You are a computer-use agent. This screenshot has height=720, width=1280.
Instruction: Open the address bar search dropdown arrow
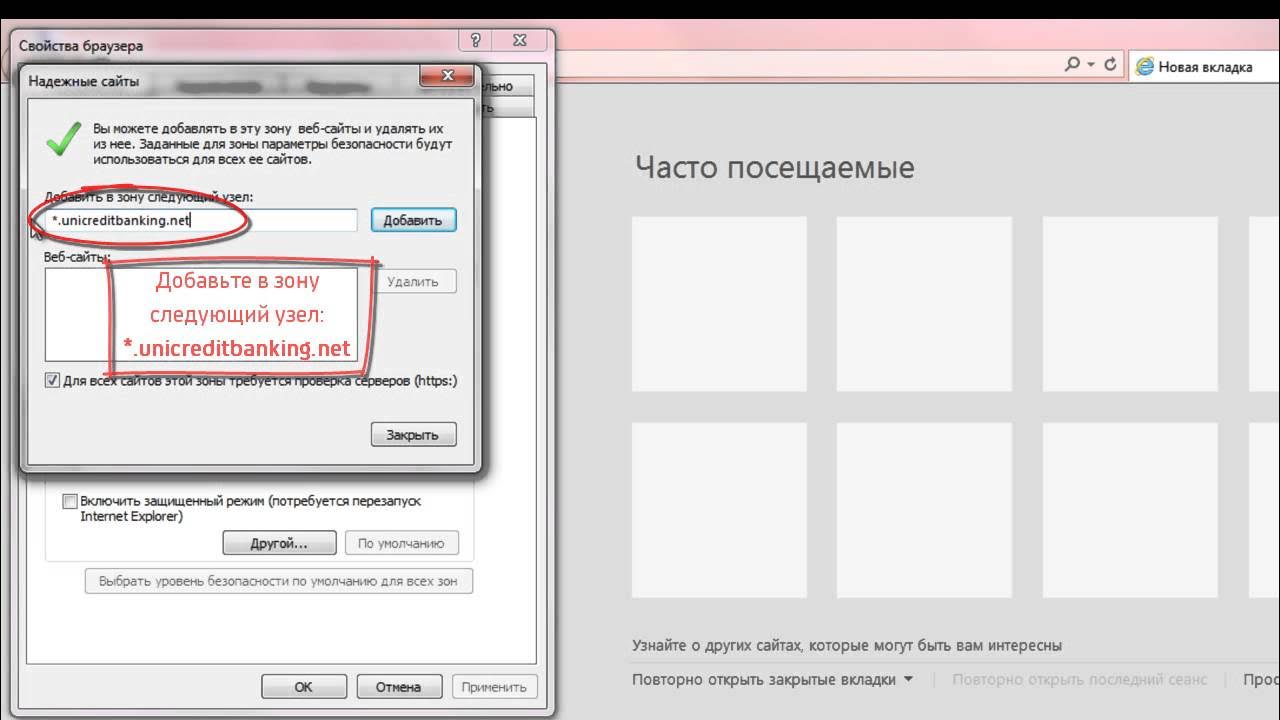pyautogui.click(x=1091, y=65)
